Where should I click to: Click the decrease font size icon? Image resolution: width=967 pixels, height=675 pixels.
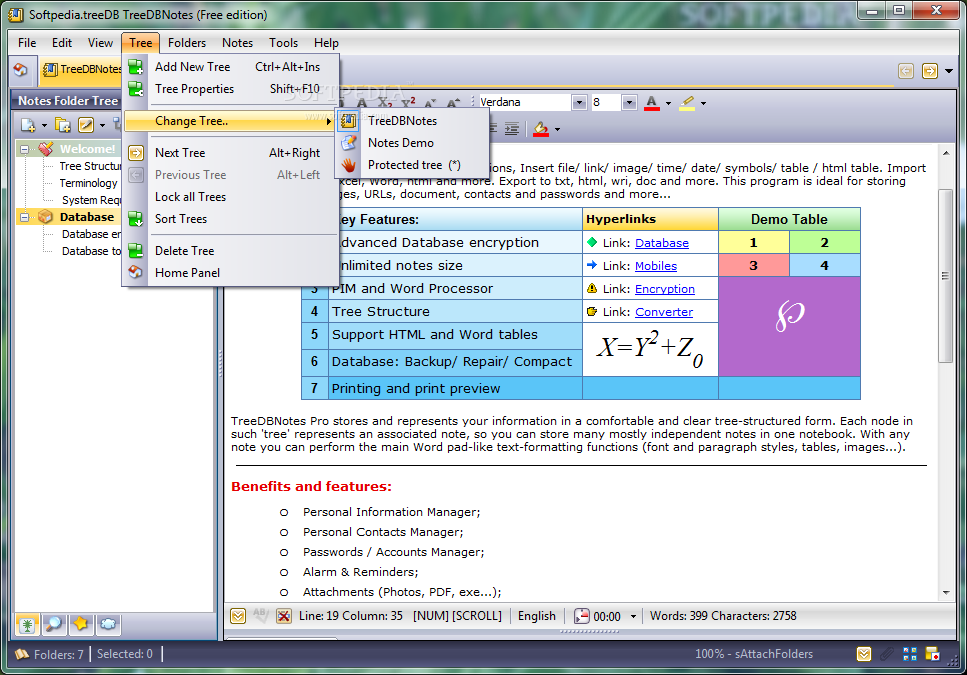pos(430,102)
